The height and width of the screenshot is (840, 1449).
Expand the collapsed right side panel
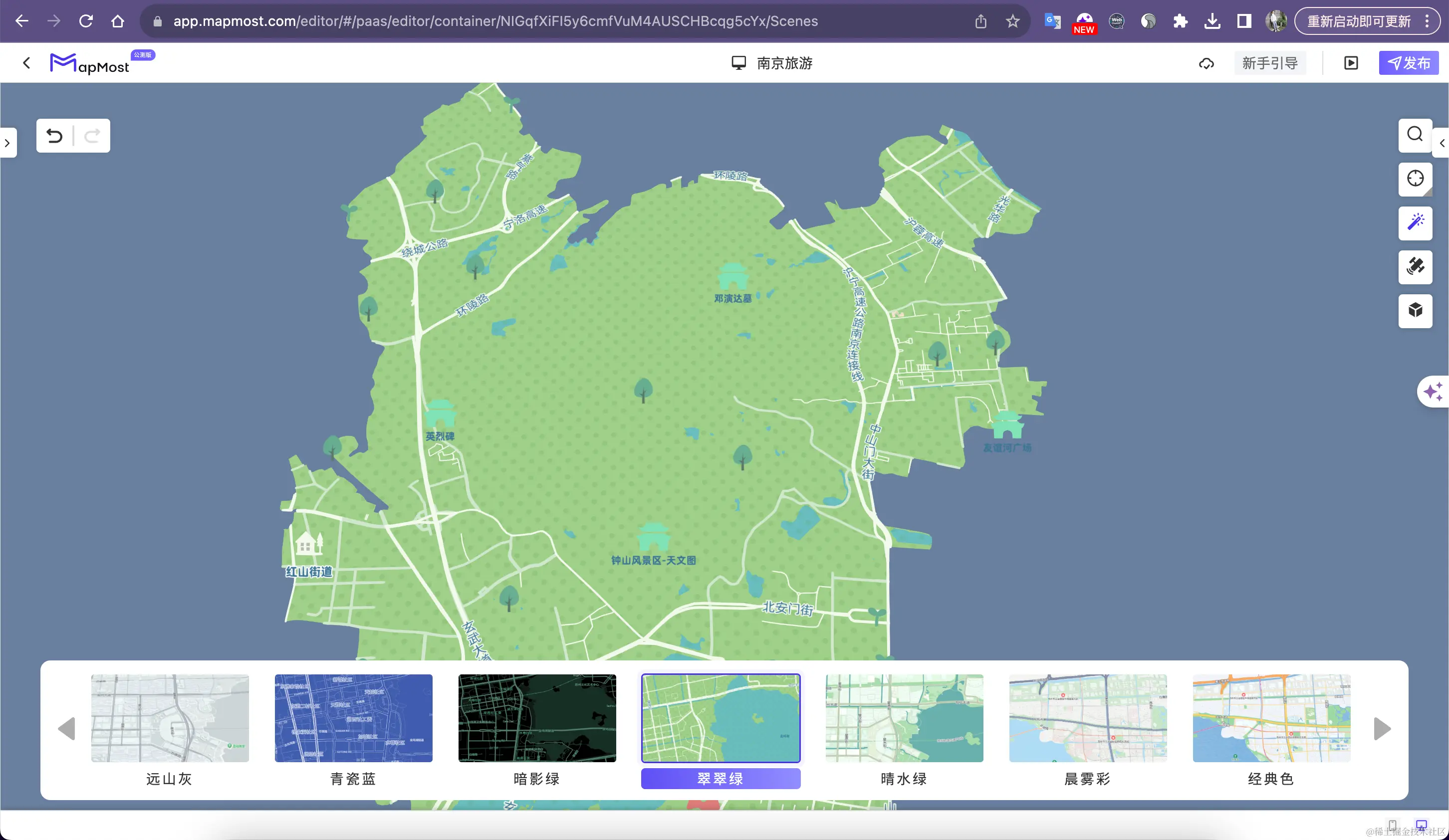[x=1442, y=143]
